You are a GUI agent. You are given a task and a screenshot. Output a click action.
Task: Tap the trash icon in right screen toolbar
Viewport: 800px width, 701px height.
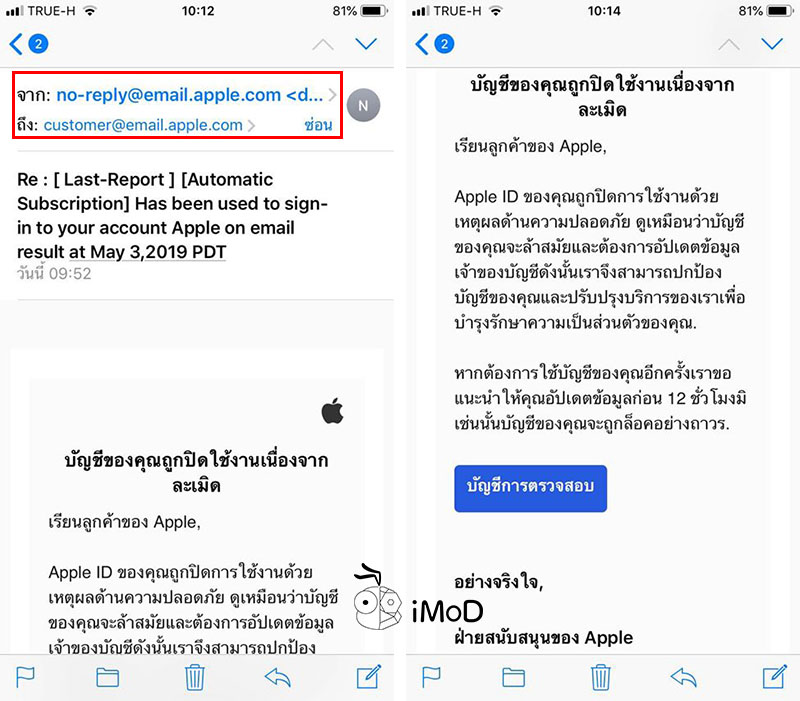(x=600, y=677)
